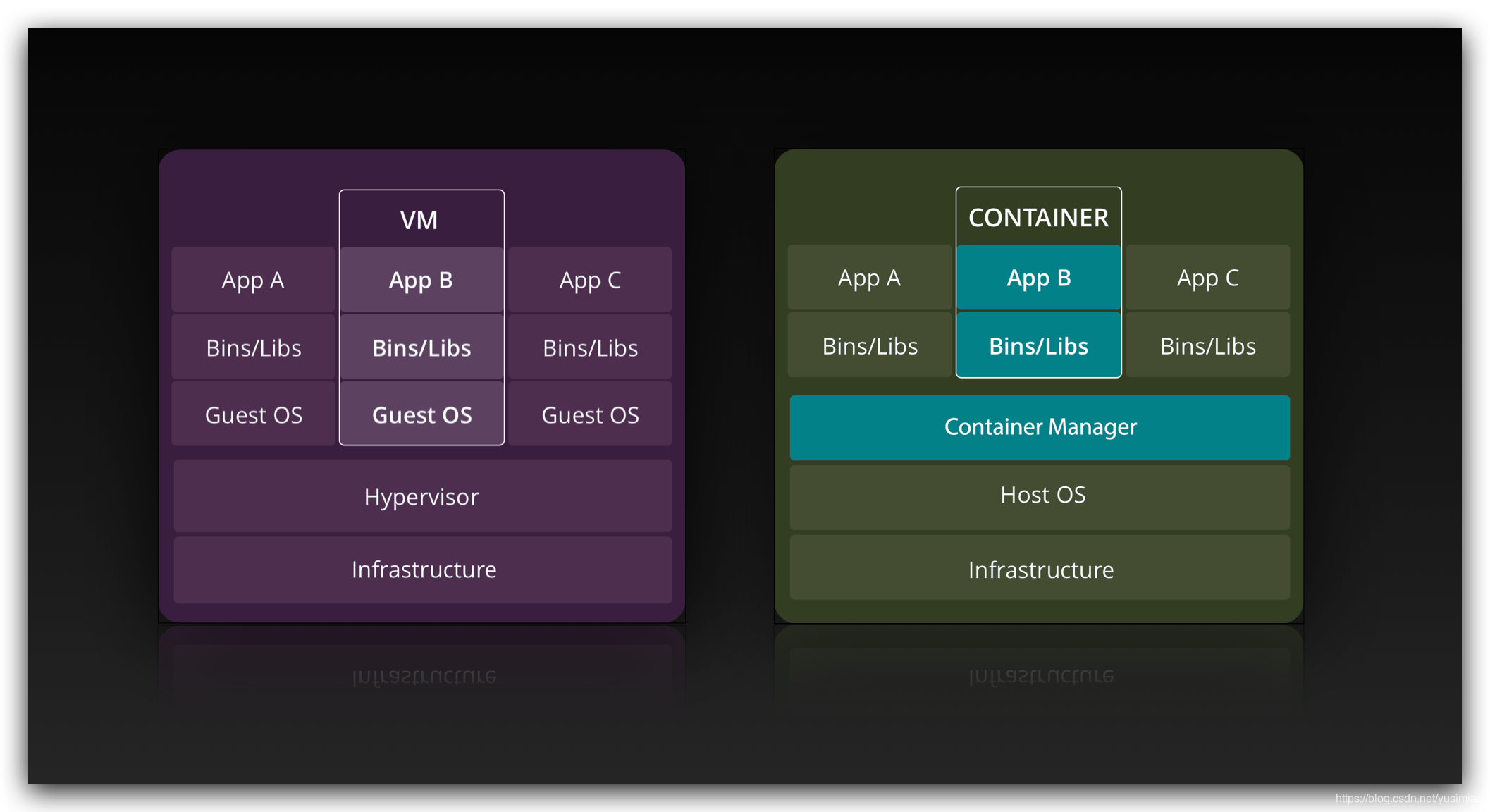Click green Infrastructure layer
Viewport: 1490px width, 812px height.
[x=1040, y=568]
